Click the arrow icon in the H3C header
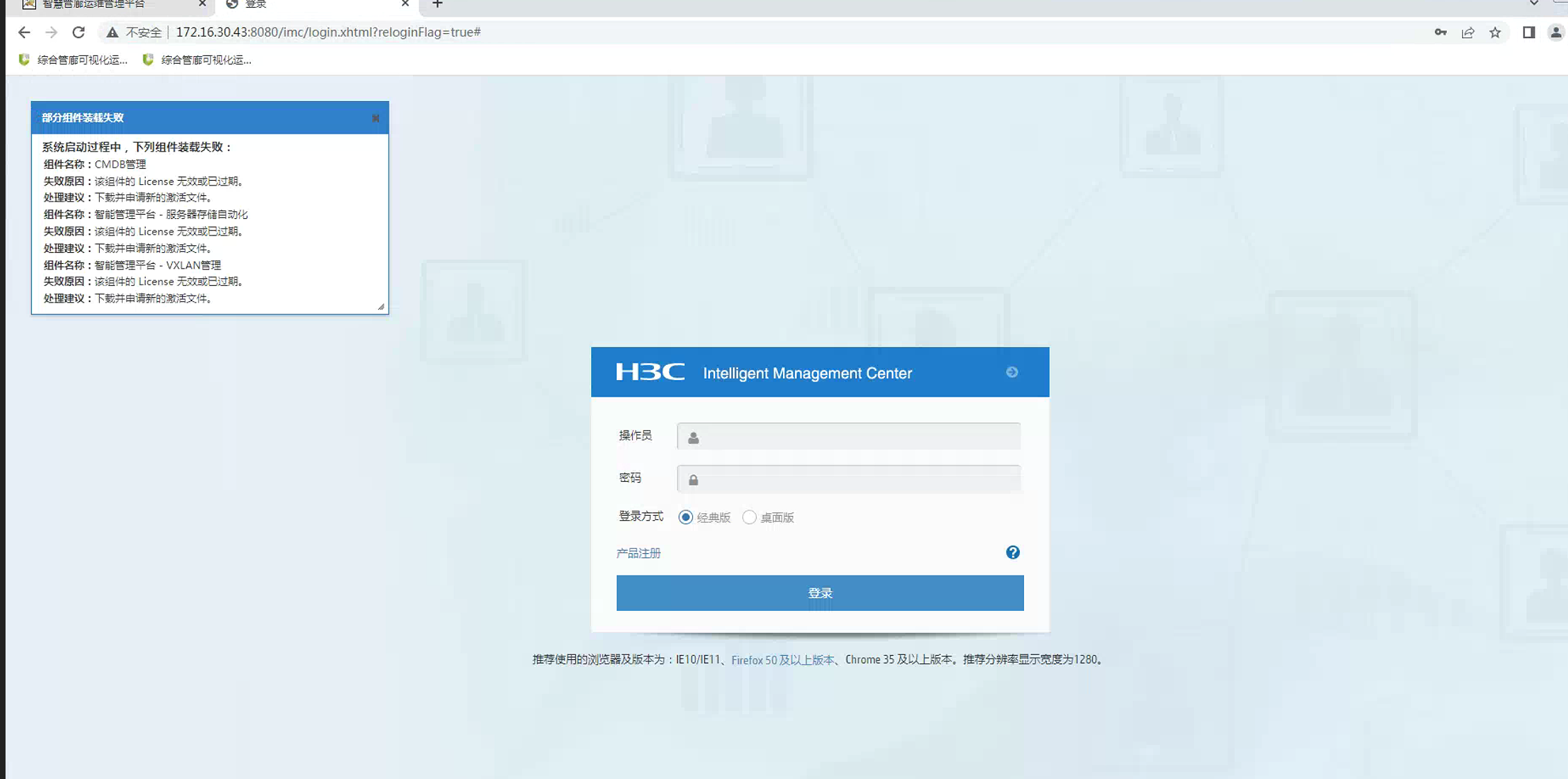This screenshot has height=779, width=1568. pyautogui.click(x=1012, y=373)
